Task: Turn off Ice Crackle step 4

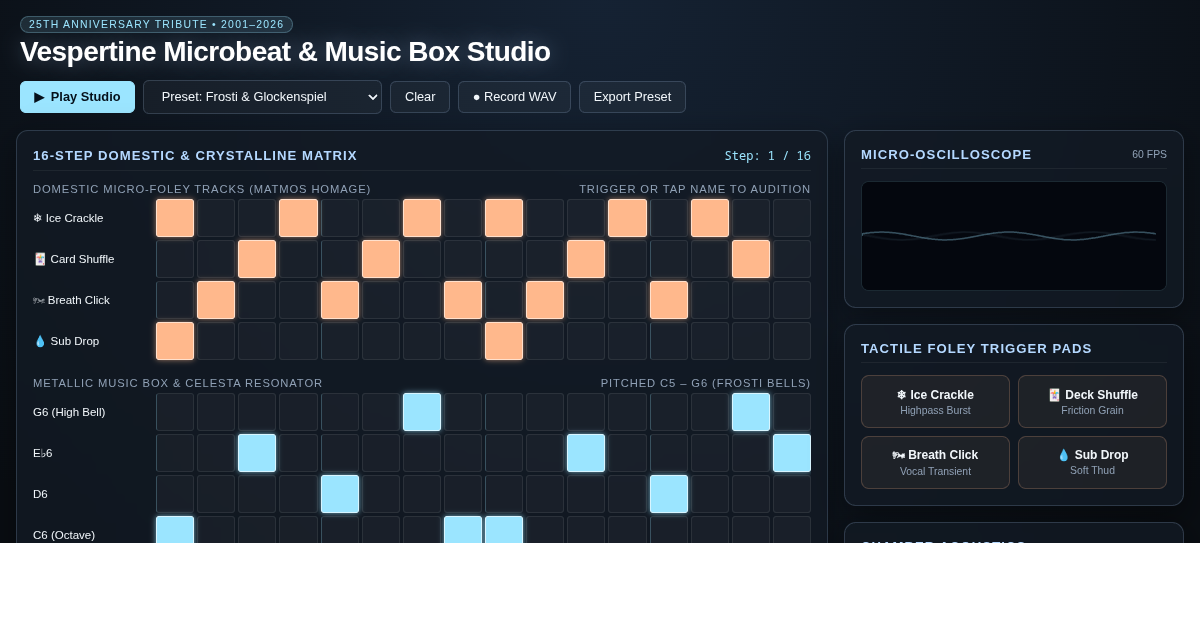Action: coord(298,218)
